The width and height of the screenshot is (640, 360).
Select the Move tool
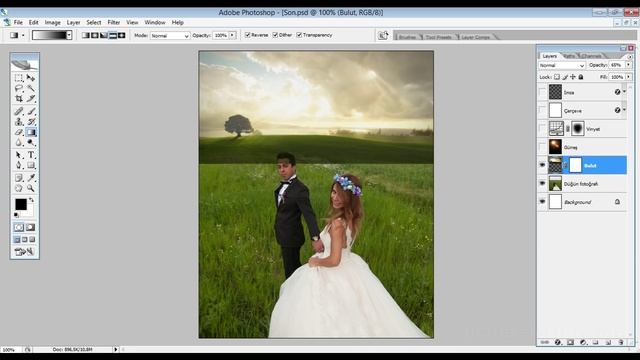31,78
